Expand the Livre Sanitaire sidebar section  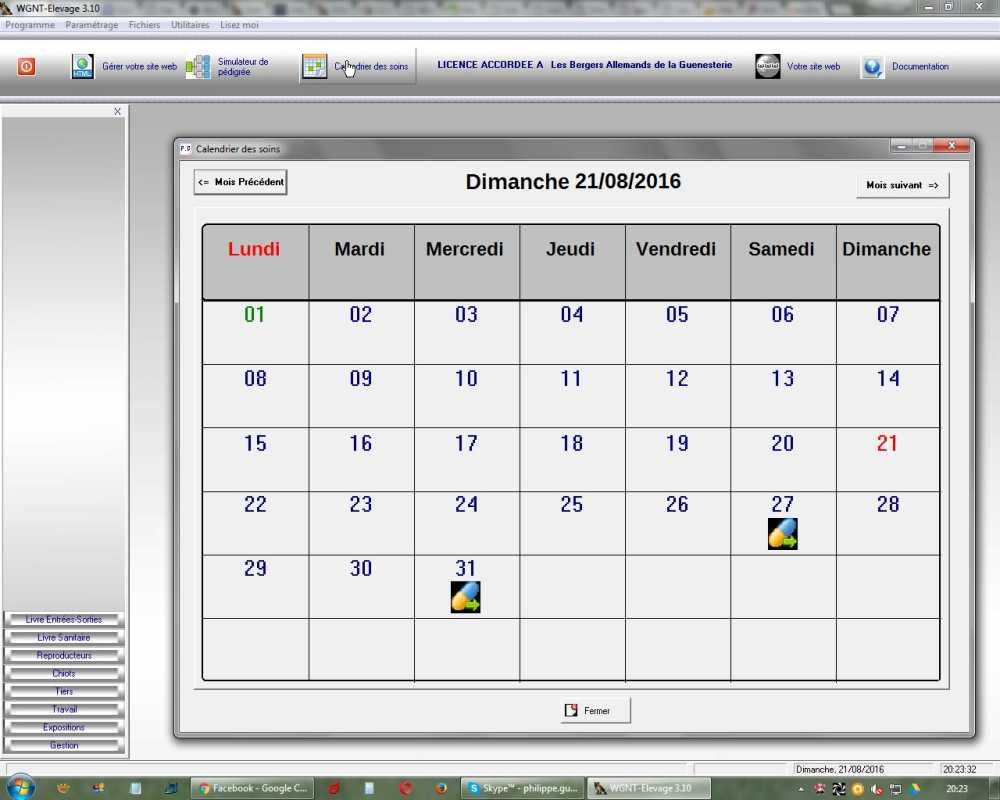click(64, 638)
